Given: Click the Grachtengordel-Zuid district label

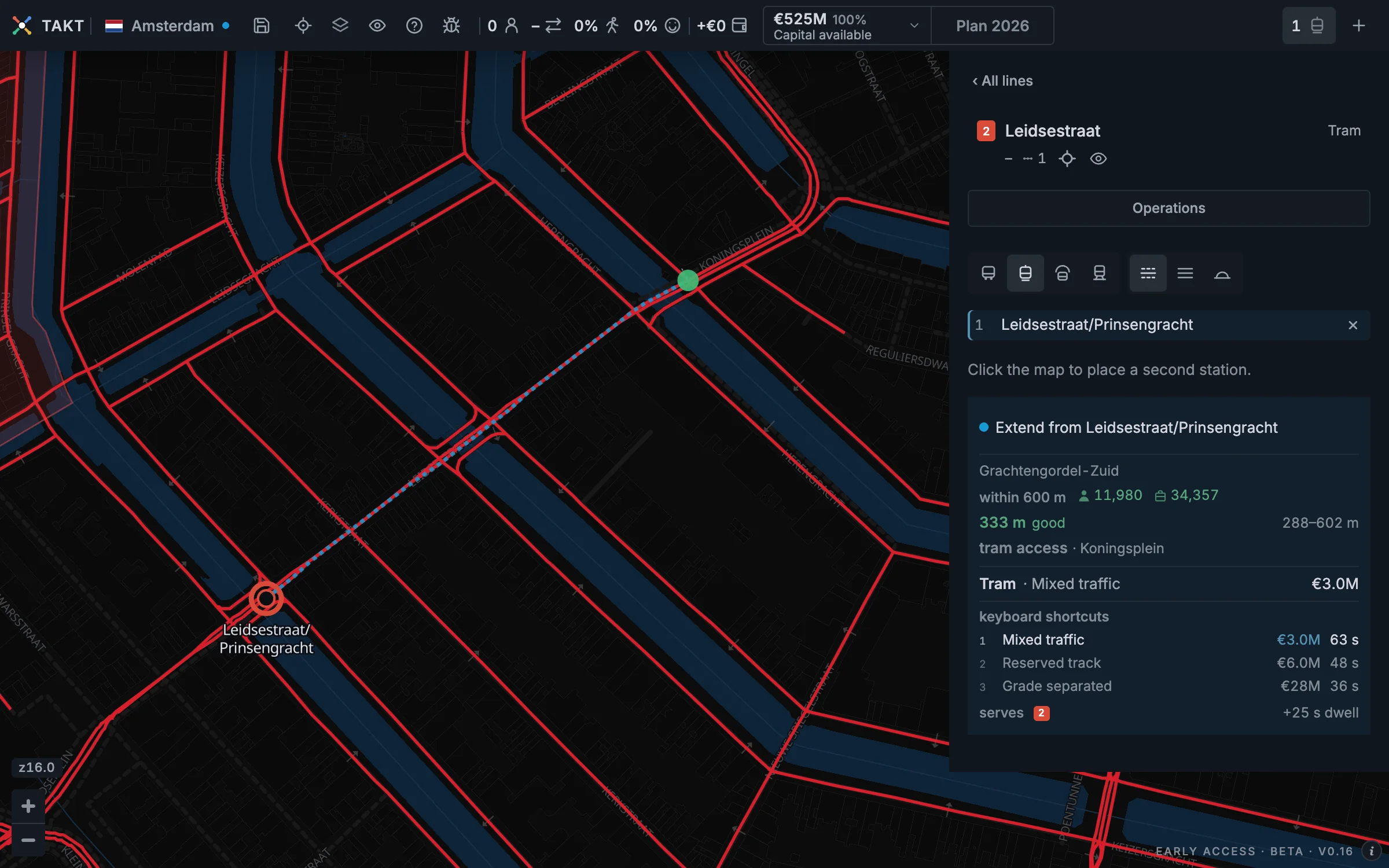Looking at the screenshot, I should pyautogui.click(x=1049, y=470).
